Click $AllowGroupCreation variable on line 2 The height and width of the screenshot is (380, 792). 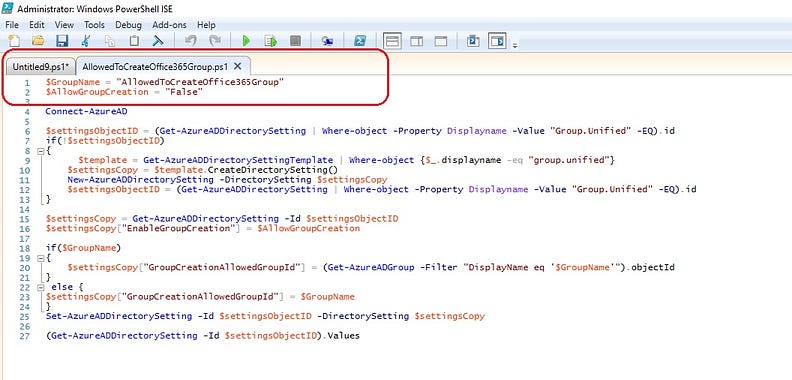97,92
